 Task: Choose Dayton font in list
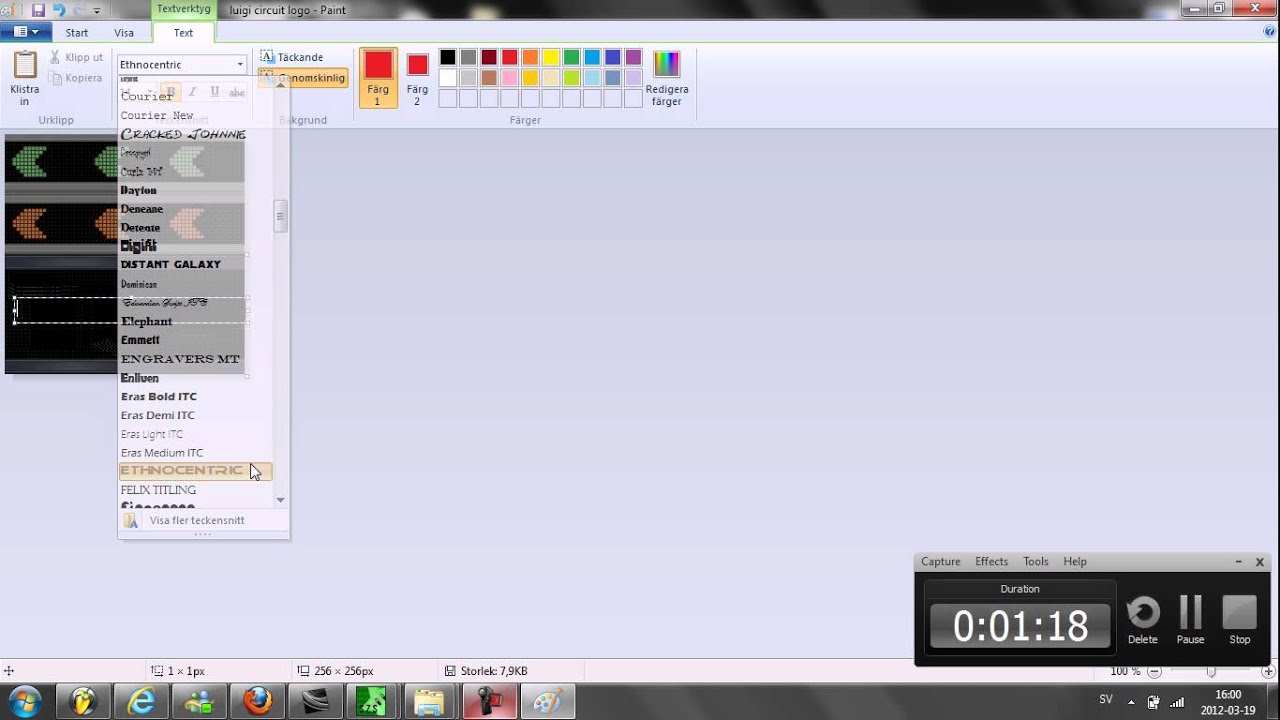[x=139, y=190]
